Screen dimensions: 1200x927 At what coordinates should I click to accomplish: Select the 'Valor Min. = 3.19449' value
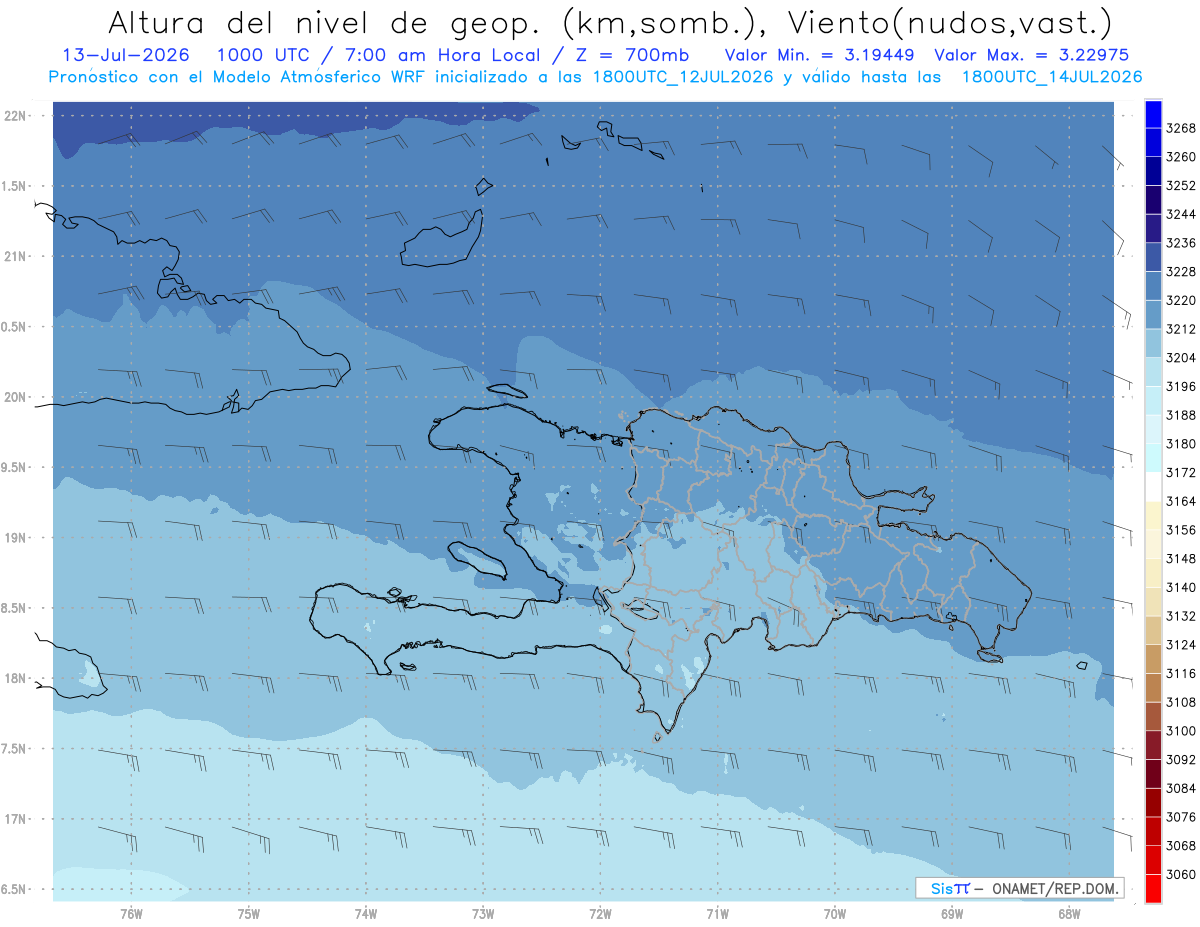(x=821, y=55)
